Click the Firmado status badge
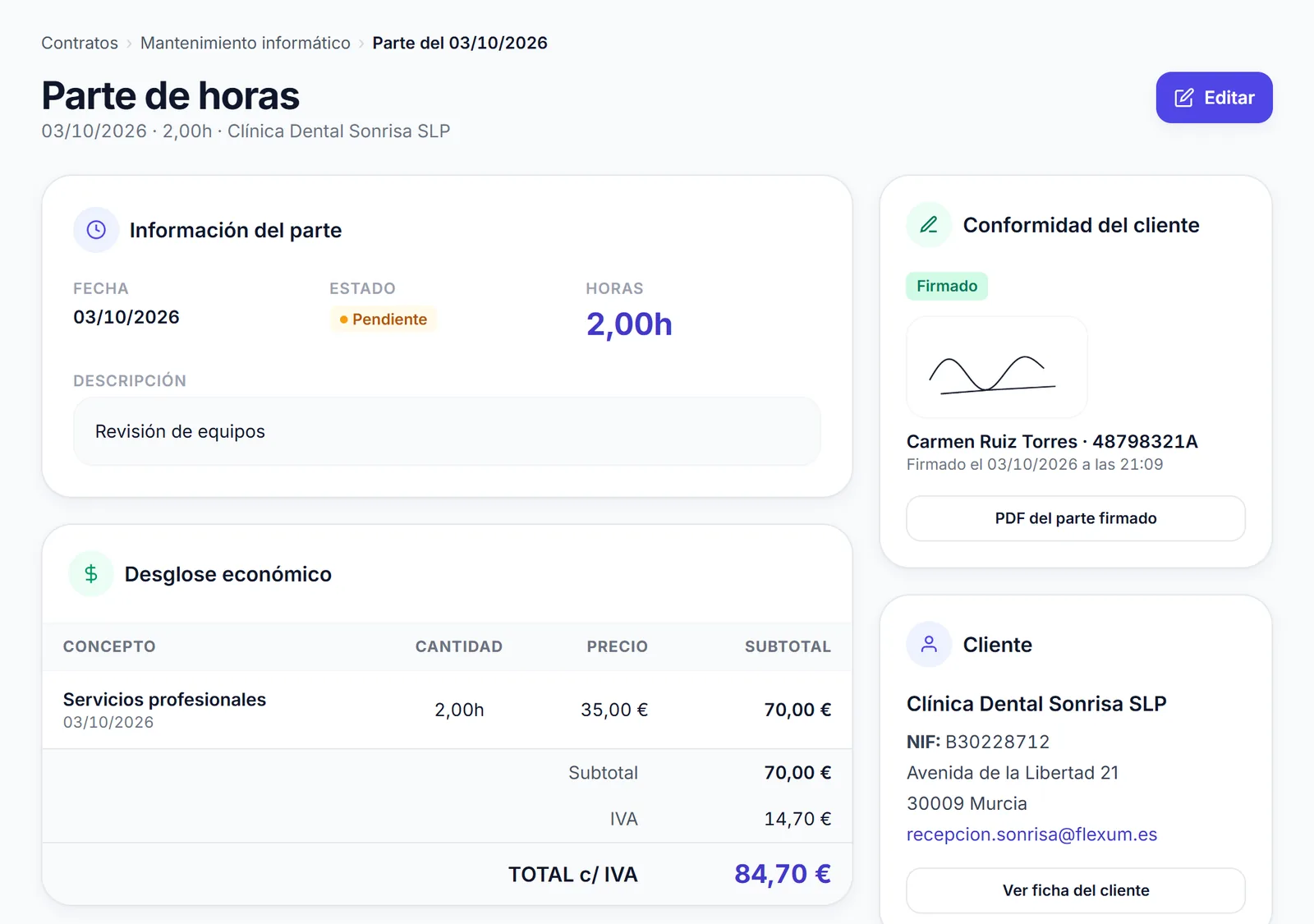 coord(947,286)
